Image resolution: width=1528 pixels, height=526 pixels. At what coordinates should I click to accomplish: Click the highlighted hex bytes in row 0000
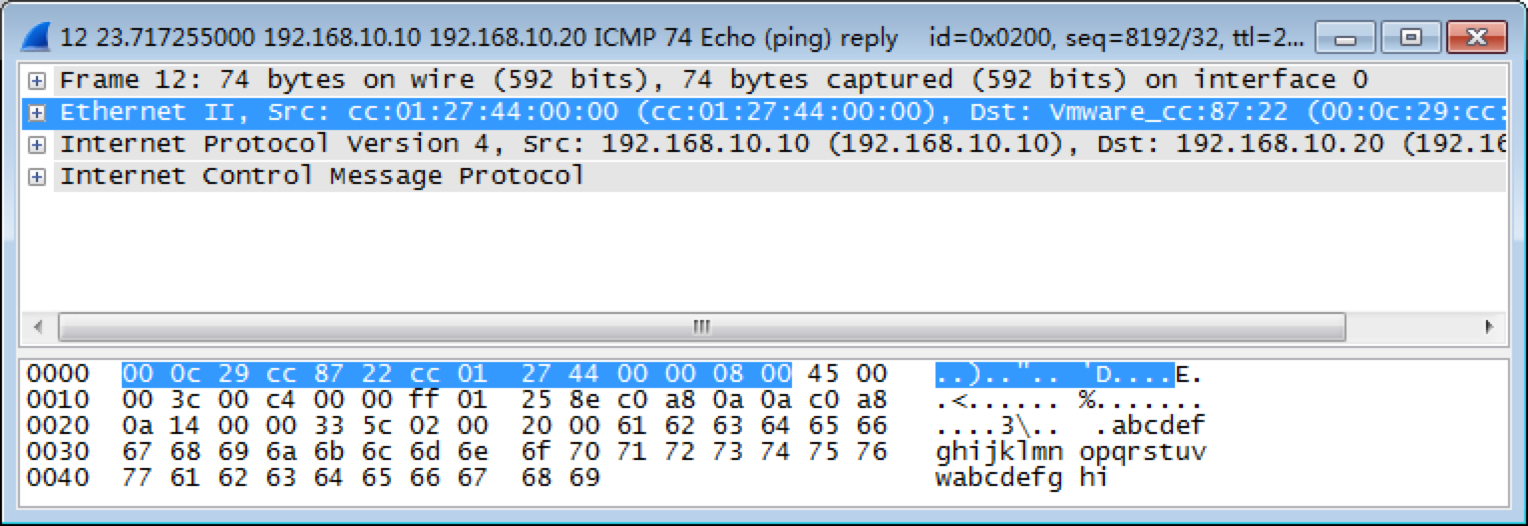point(457,374)
